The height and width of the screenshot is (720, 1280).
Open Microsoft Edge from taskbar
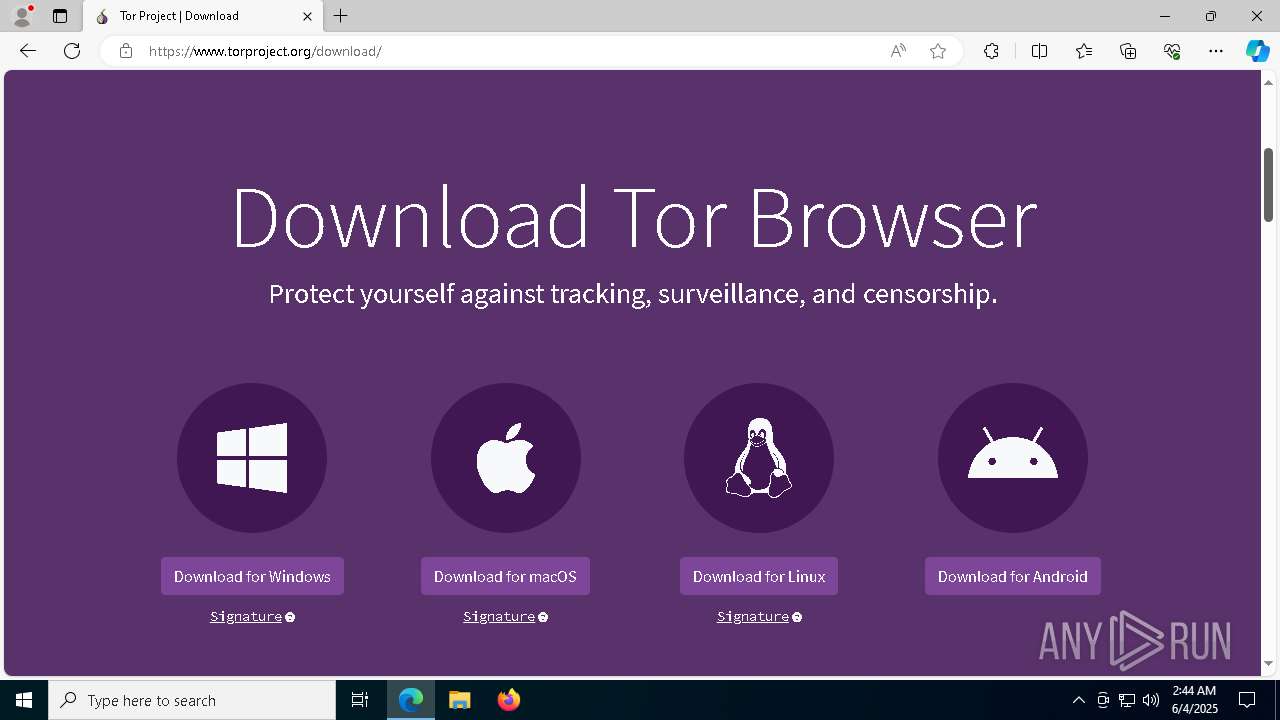coord(411,700)
